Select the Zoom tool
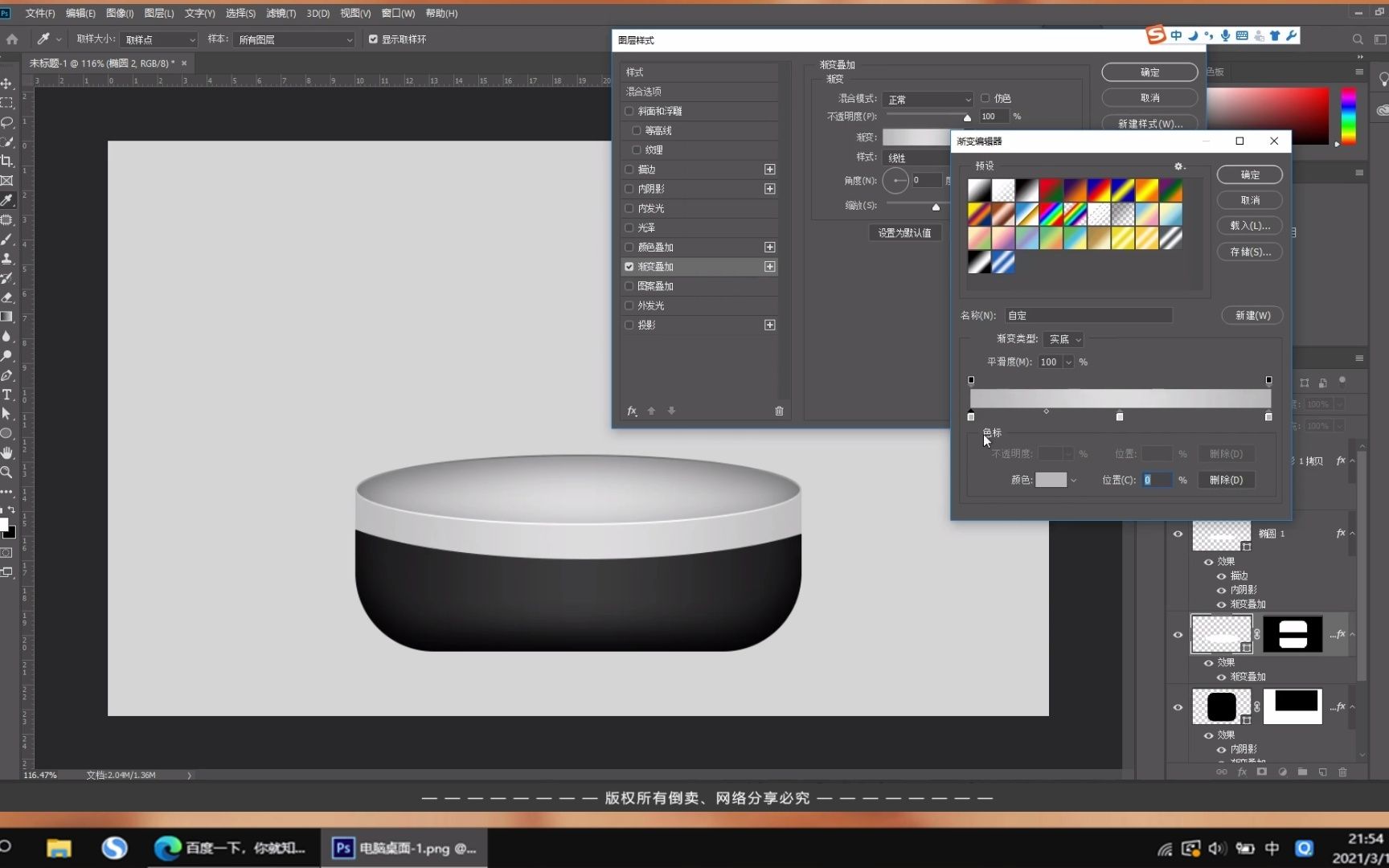 (x=7, y=473)
